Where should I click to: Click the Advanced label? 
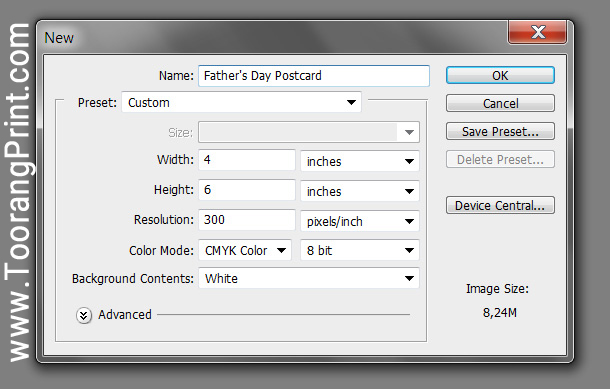pyautogui.click(x=124, y=314)
